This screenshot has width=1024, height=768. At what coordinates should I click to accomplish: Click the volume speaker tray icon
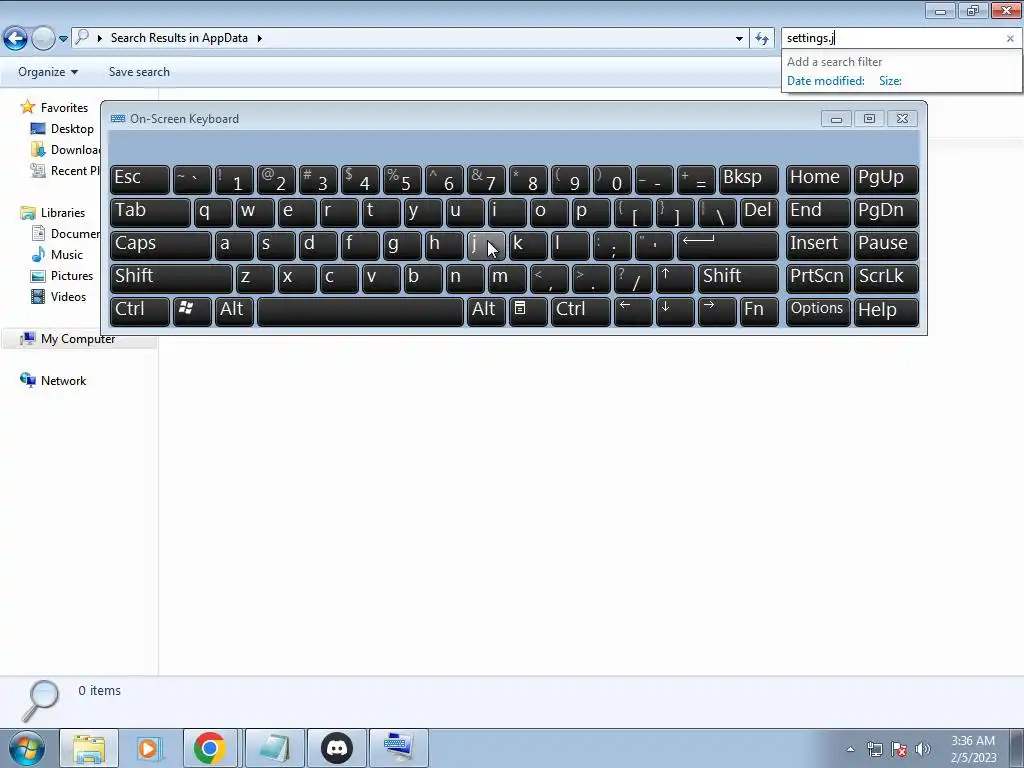coord(923,749)
